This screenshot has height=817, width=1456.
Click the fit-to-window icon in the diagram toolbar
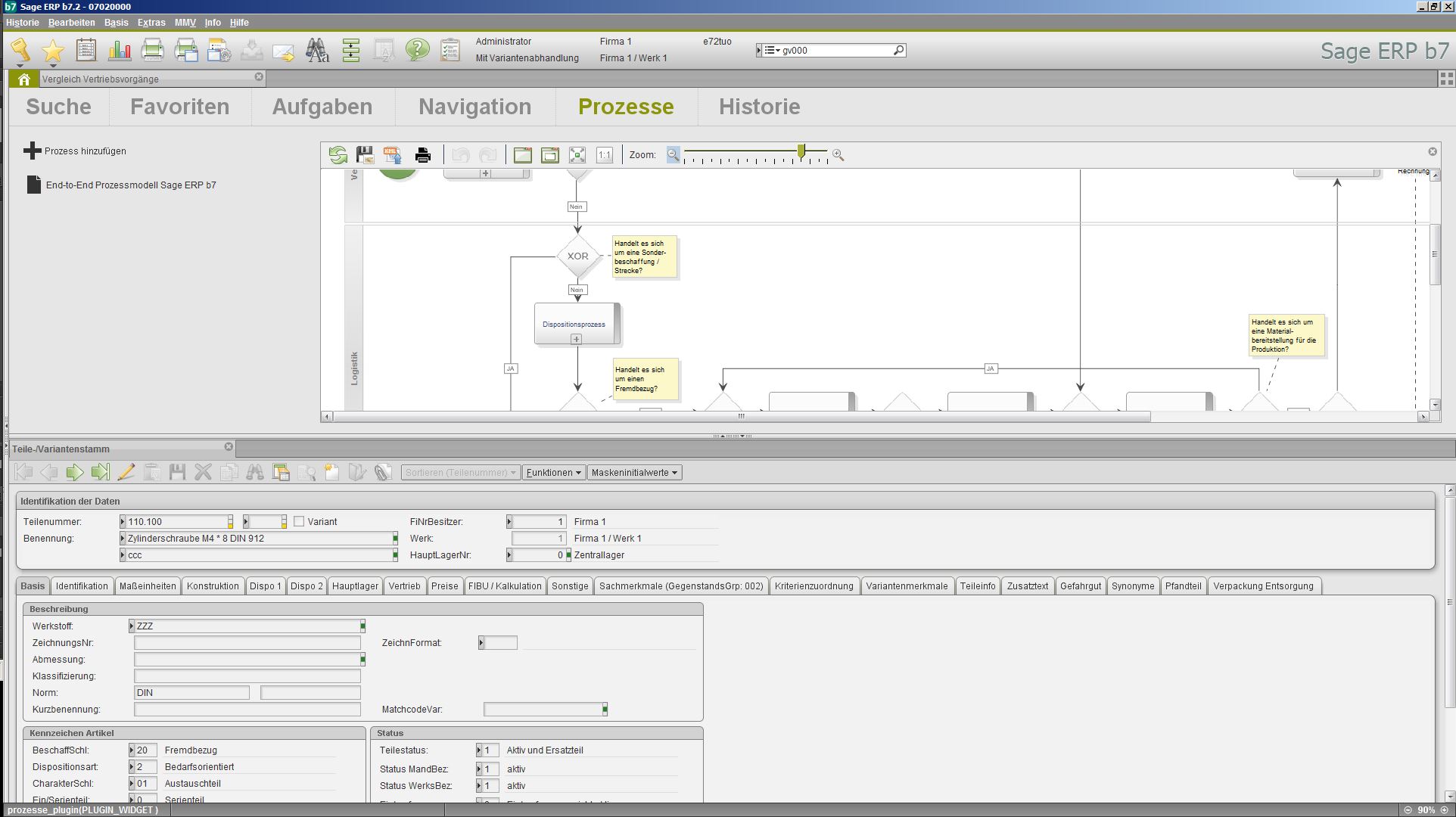577,155
